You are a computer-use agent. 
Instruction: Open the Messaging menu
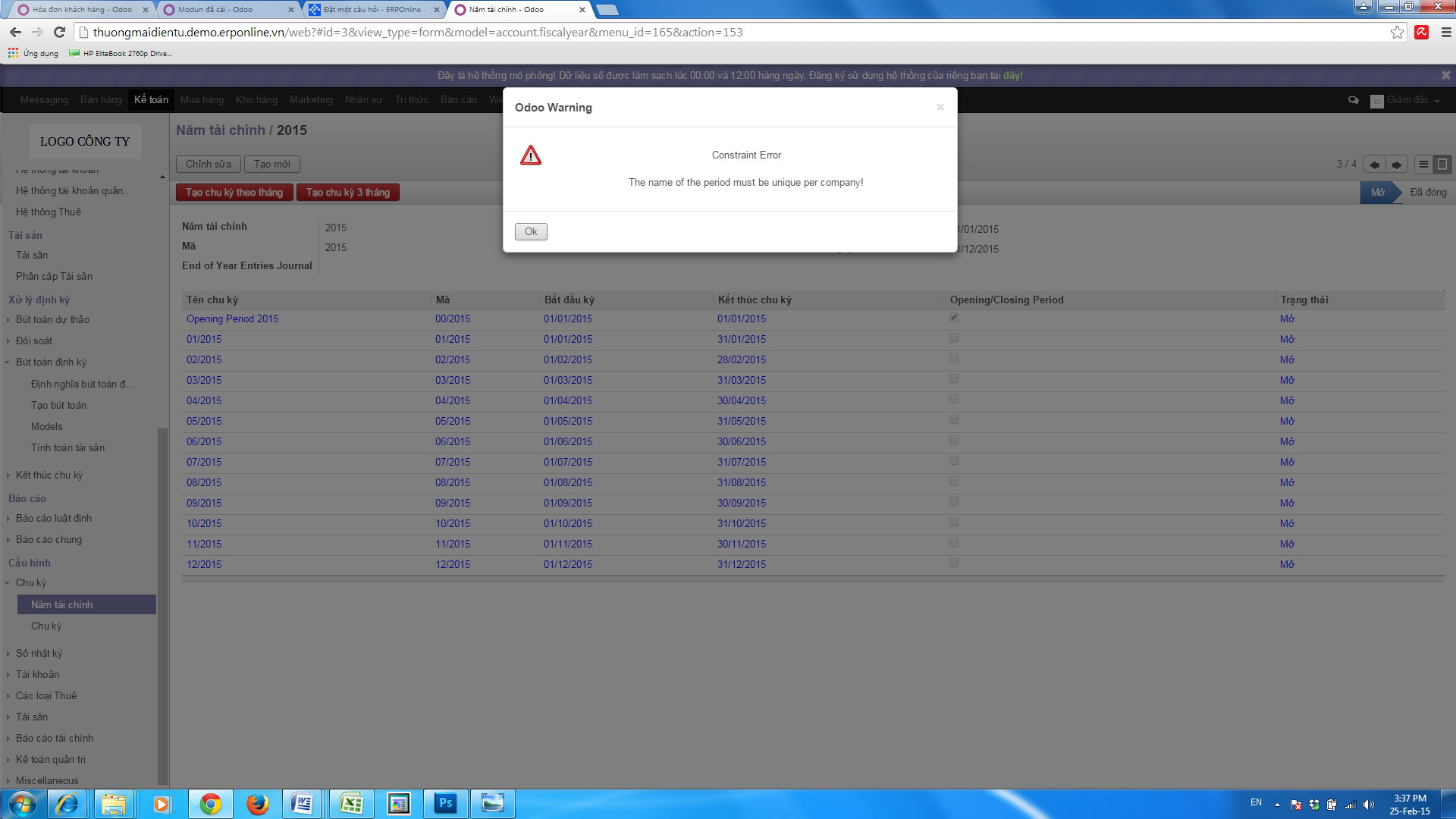pos(44,99)
